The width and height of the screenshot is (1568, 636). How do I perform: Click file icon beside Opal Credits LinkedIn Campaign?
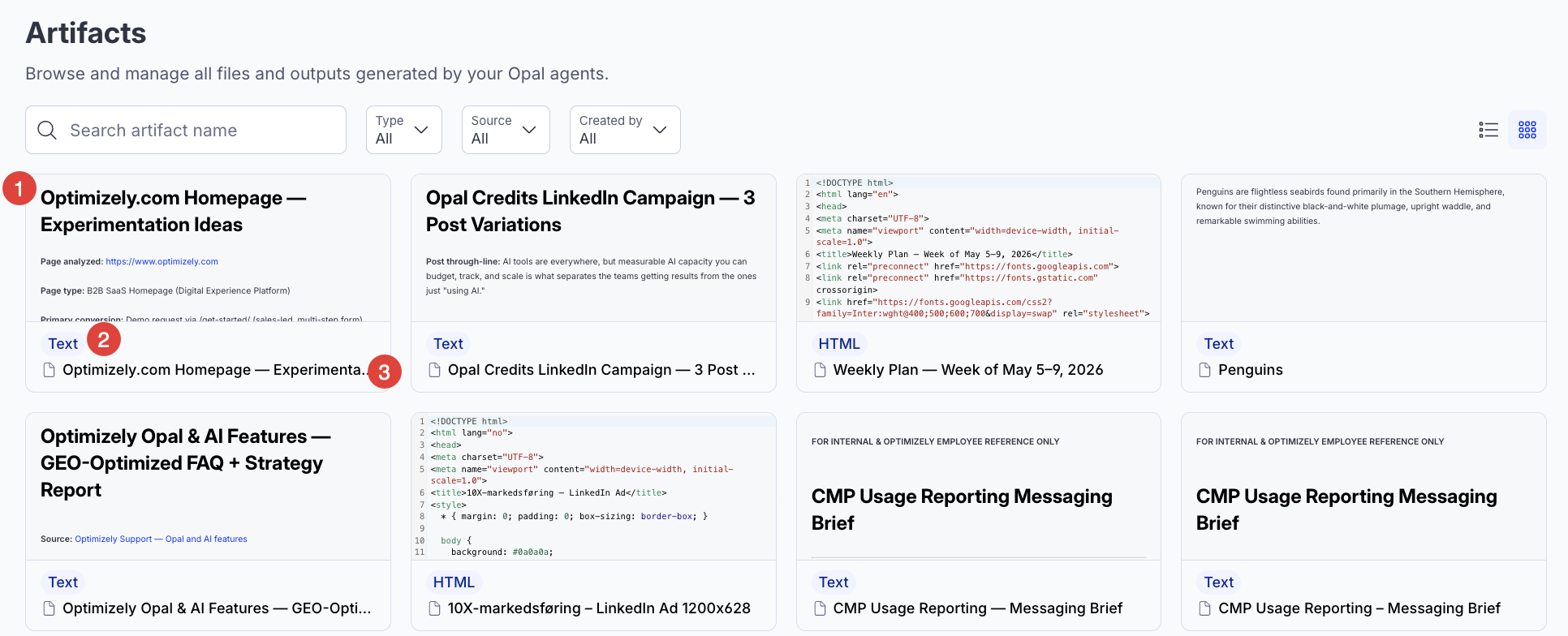point(434,370)
